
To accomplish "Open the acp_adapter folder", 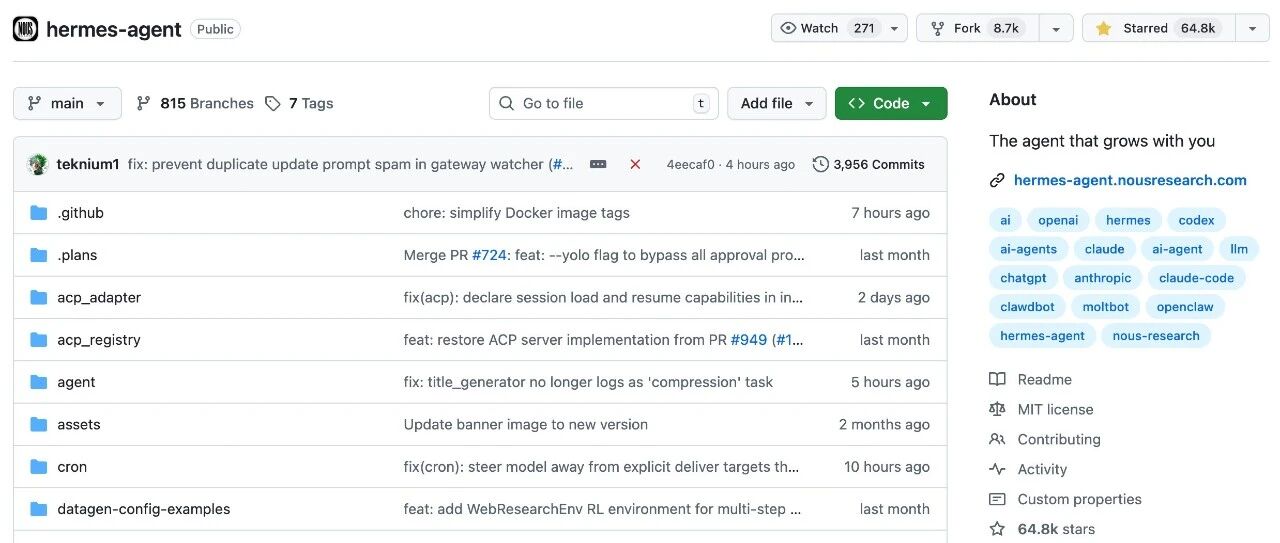I will [x=99, y=297].
